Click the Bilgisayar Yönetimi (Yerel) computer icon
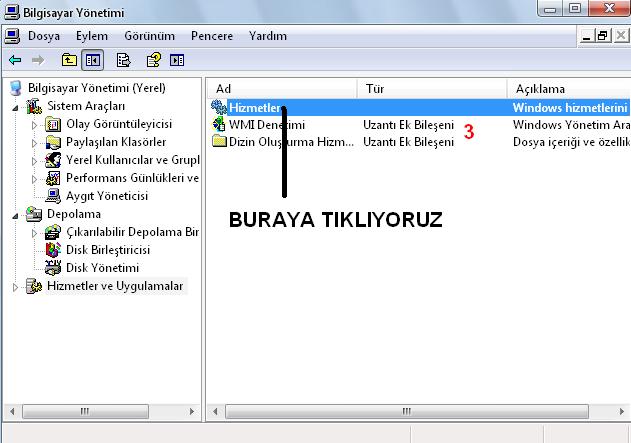The image size is (631, 443). click(x=16, y=88)
